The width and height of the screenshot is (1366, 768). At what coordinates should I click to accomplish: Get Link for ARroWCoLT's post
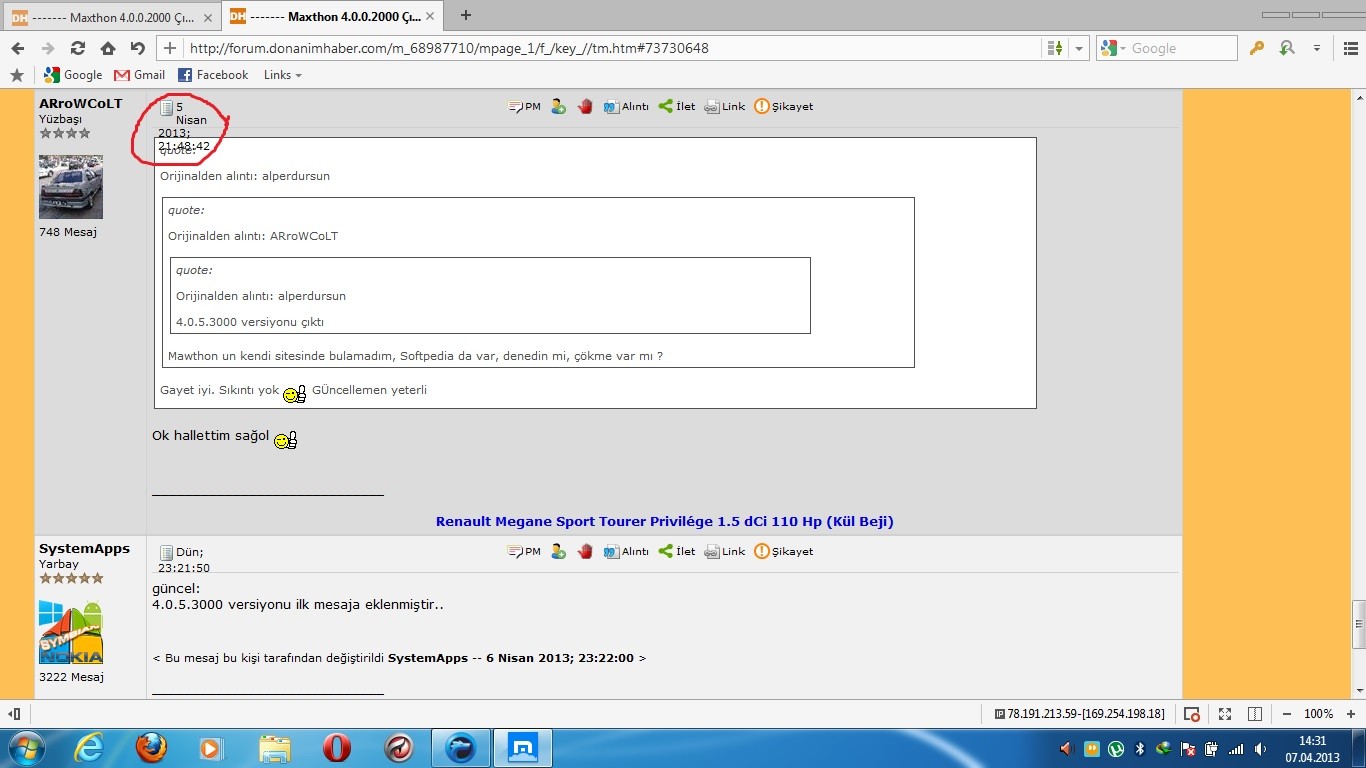coord(725,106)
